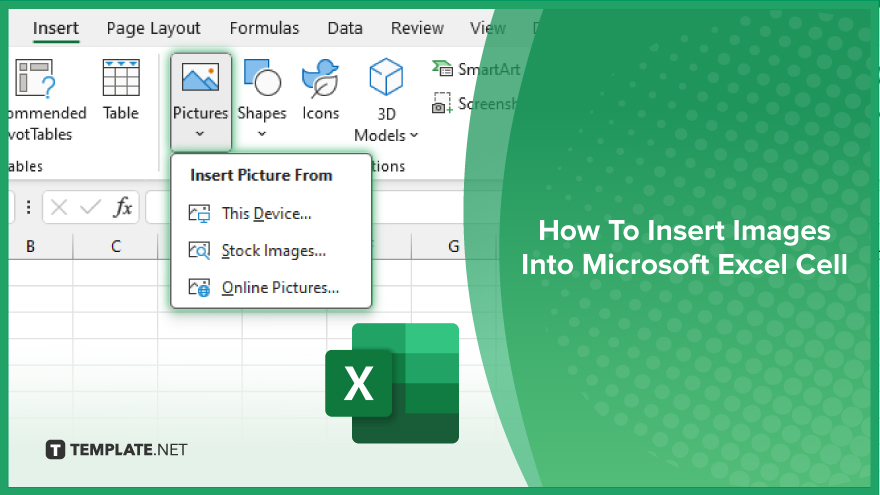Open the Review tab
Screen dimensions: 880x495
point(417,28)
